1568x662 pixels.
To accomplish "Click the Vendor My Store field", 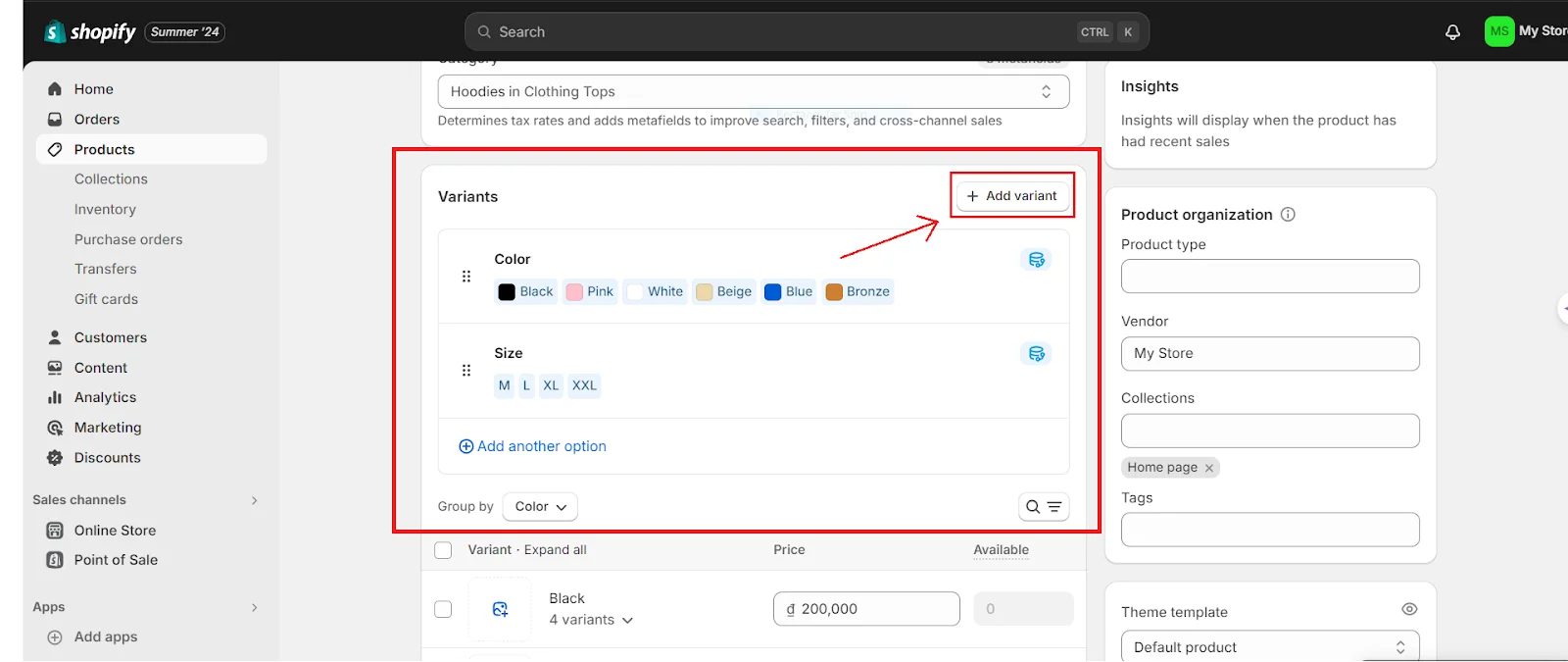I will coord(1270,353).
